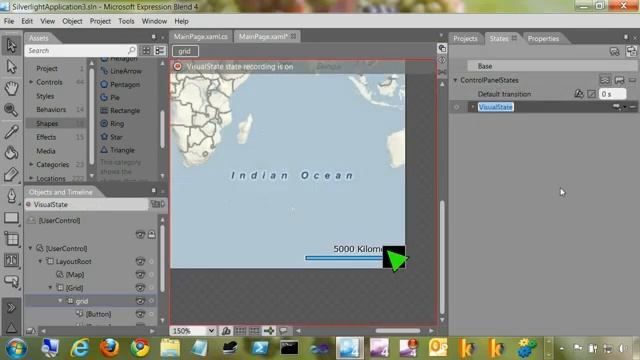Open Firefox from the taskbar
Screen dimensions: 640x360
point(109,348)
